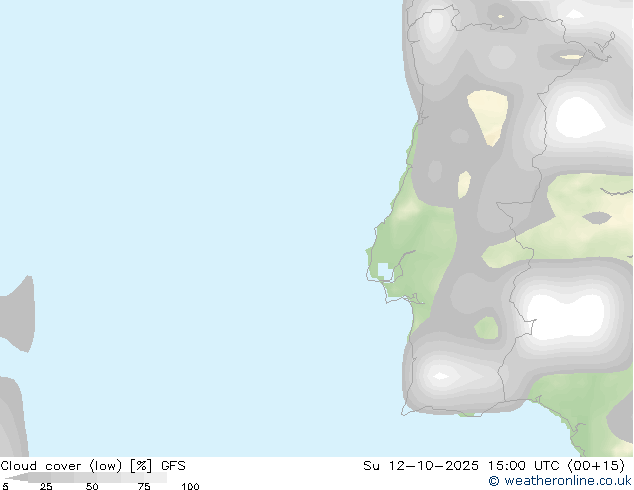This screenshot has width=634, height=490.
Task: Click the legend value '100'
Action: tap(190, 486)
